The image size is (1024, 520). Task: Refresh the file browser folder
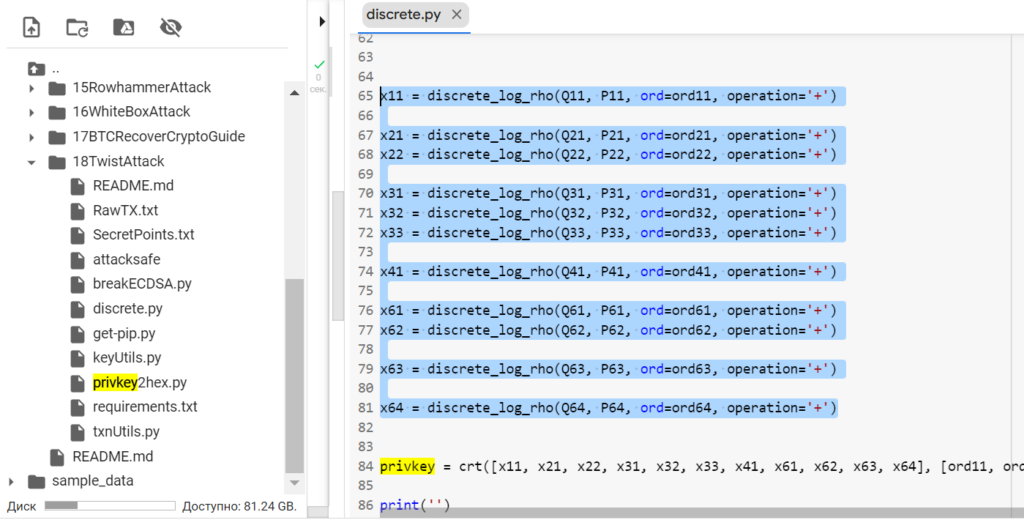coord(77,27)
